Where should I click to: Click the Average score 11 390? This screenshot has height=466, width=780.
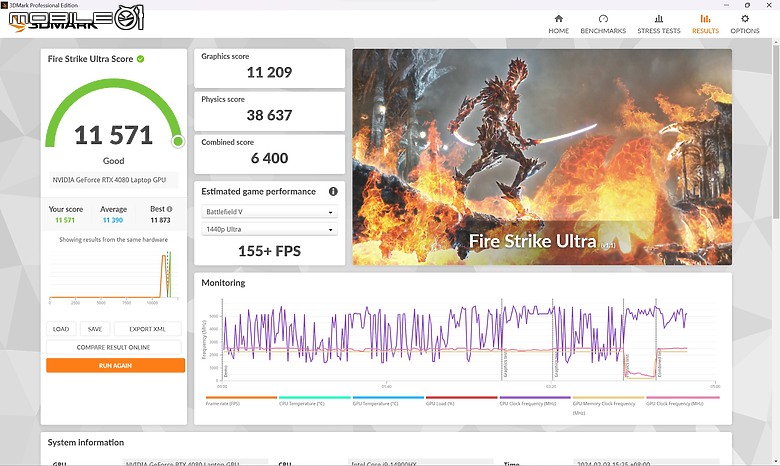(x=113, y=220)
